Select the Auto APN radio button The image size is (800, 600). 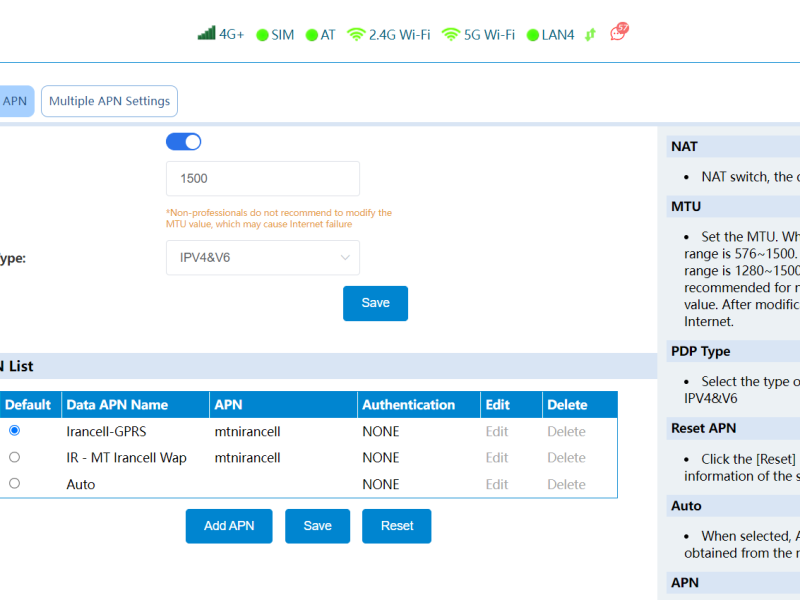(14, 483)
